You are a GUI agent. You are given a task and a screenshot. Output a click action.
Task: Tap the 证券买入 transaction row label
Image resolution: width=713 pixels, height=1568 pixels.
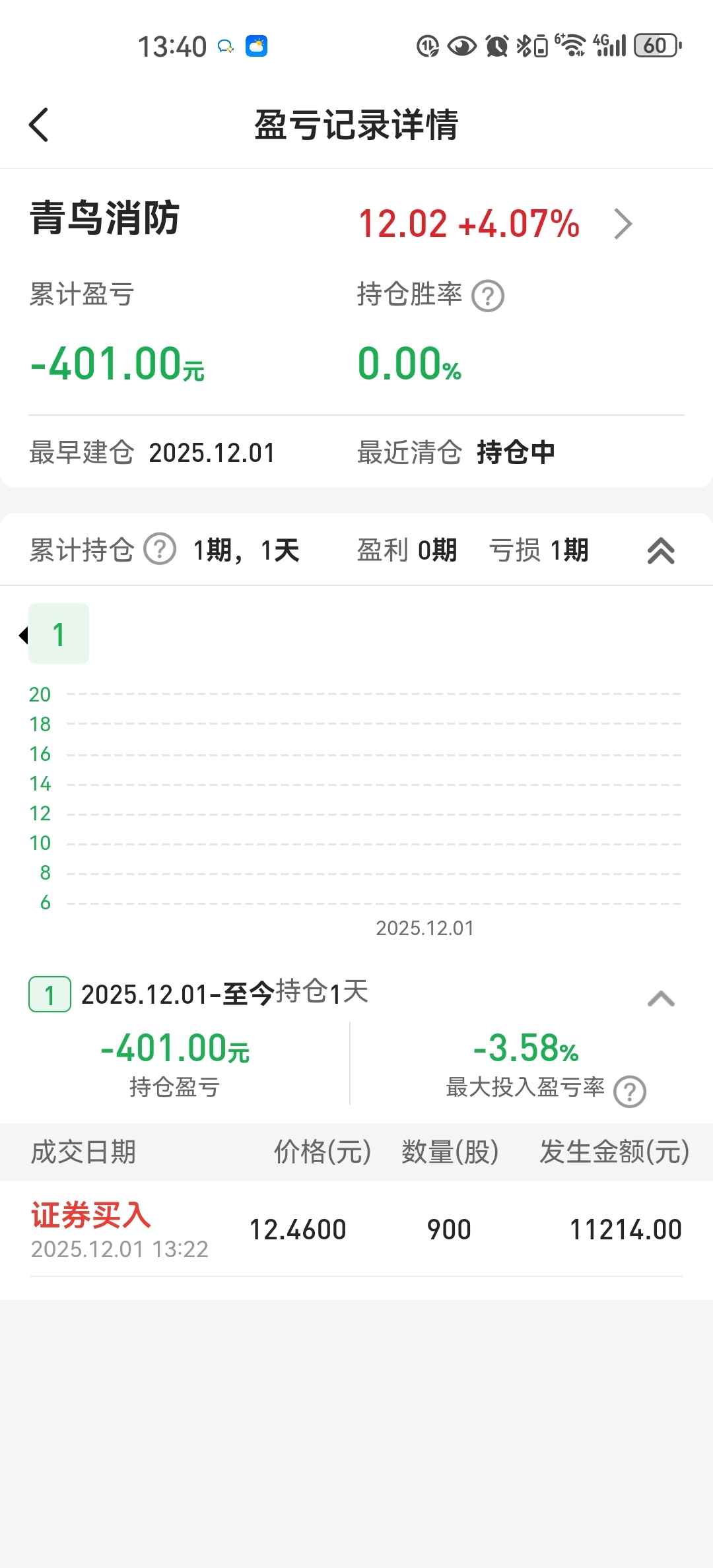pyautogui.click(x=91, y=1215)
